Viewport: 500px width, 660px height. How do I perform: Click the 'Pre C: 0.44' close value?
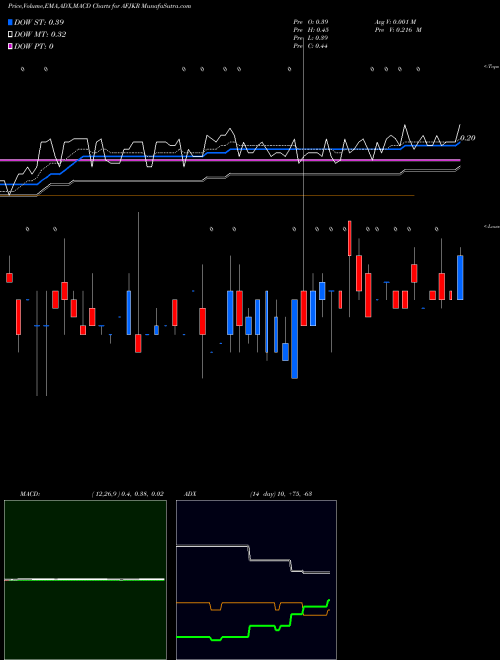pos(311,46)
